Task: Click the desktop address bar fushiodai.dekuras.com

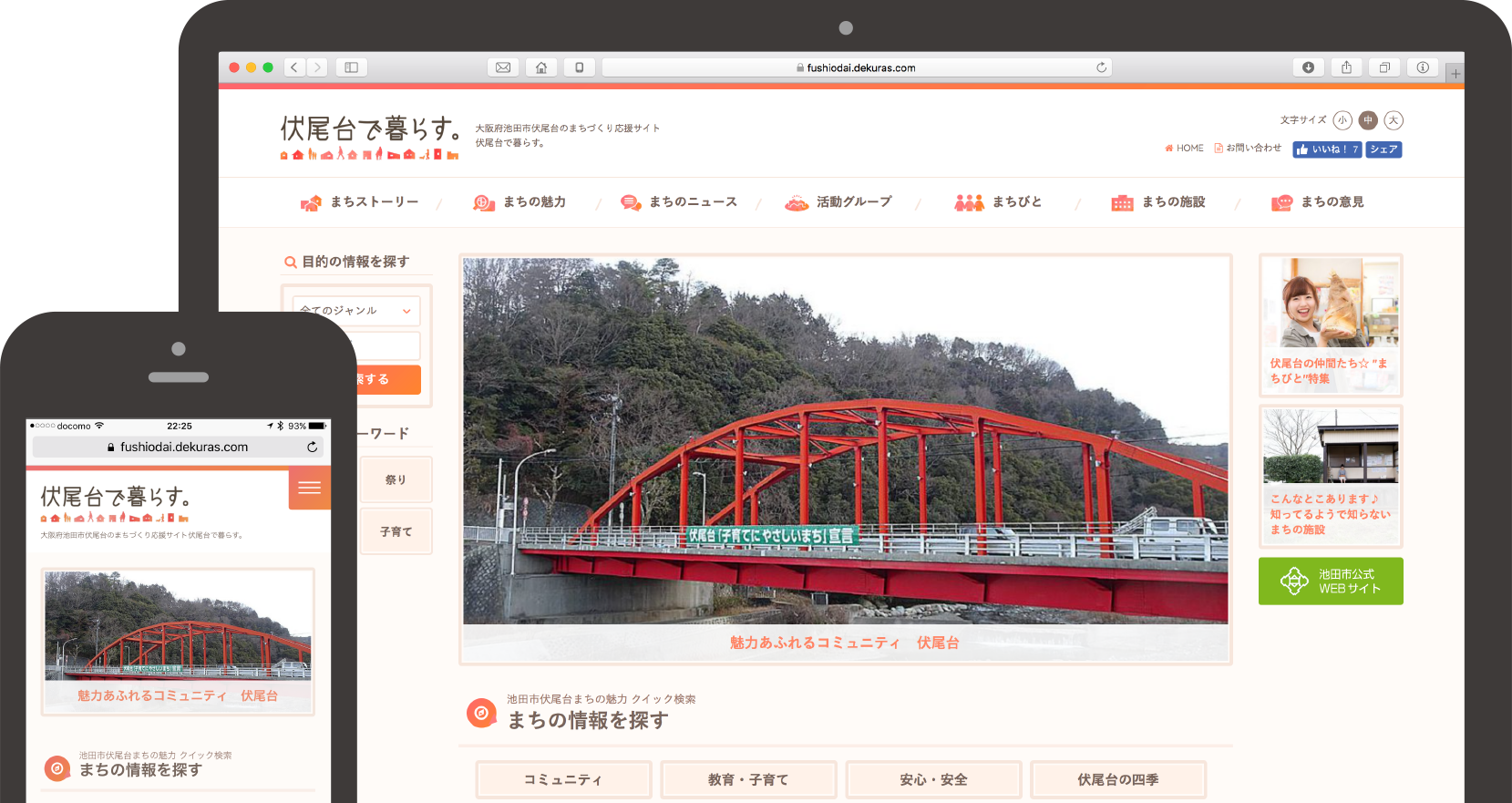Action: (x=857, y=67)
